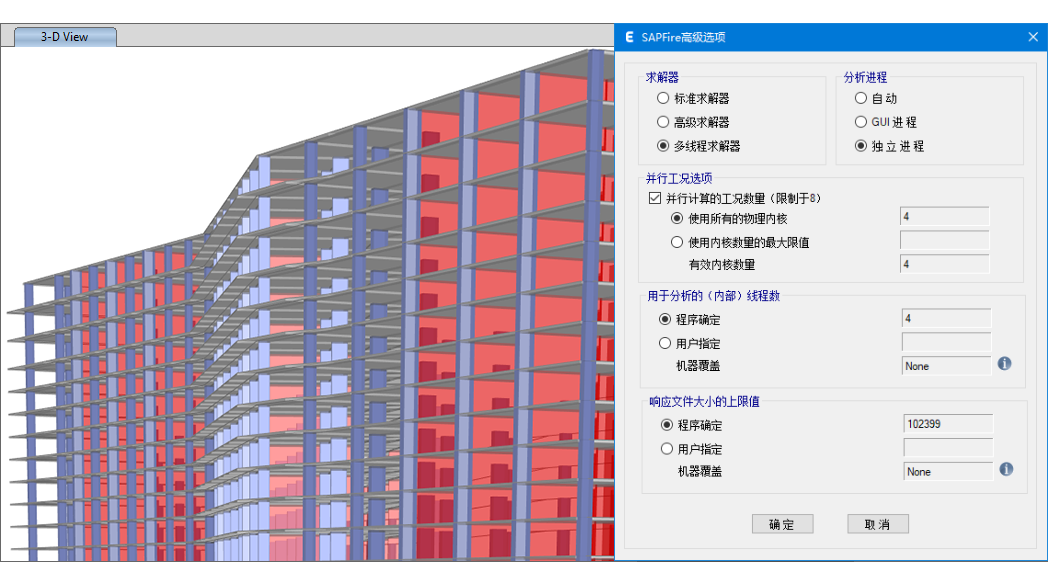Select the 多线程求解器 radio button
Image resolution: width=1048 pixels, height=586 pixels.
663,146
